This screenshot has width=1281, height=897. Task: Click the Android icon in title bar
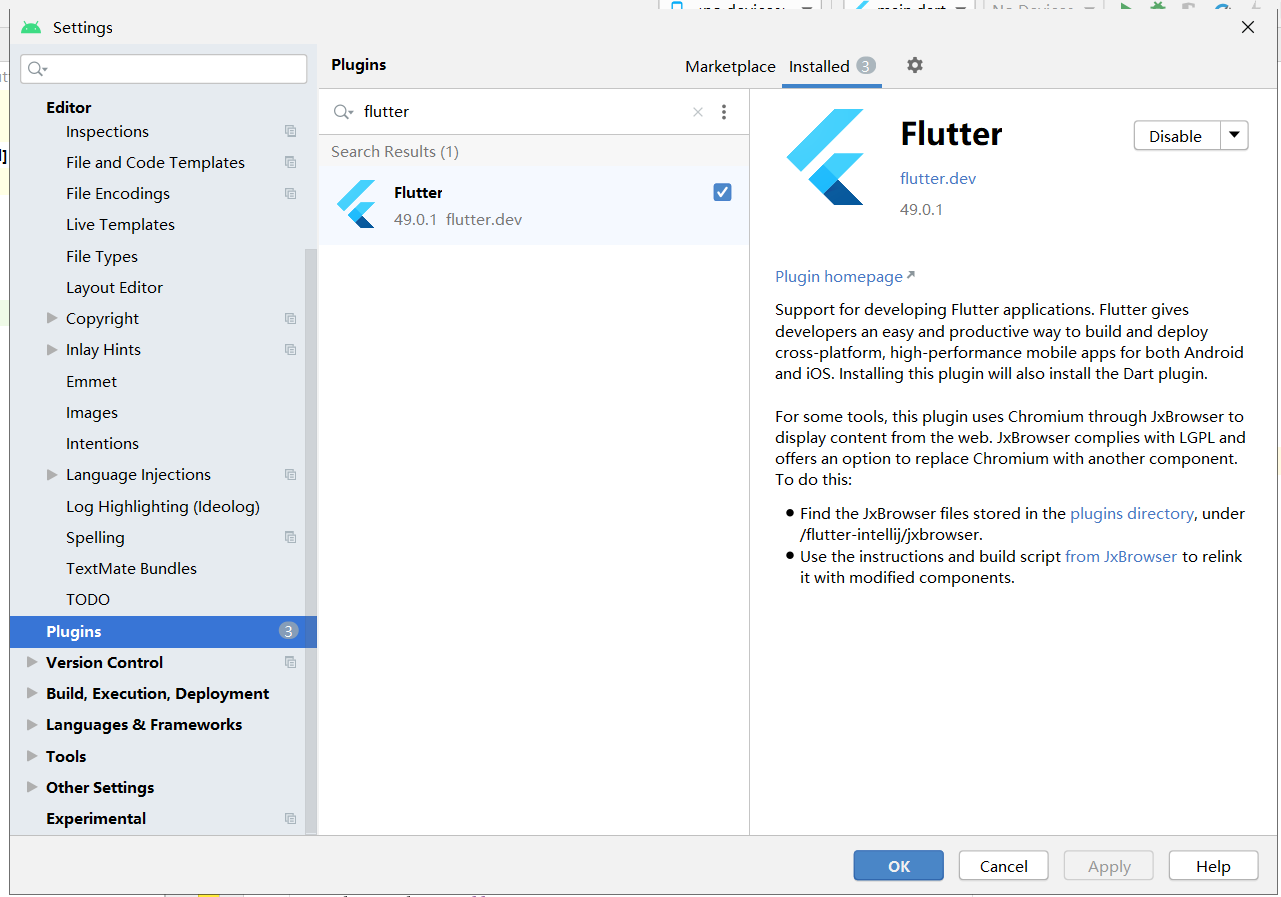point(31,27)
